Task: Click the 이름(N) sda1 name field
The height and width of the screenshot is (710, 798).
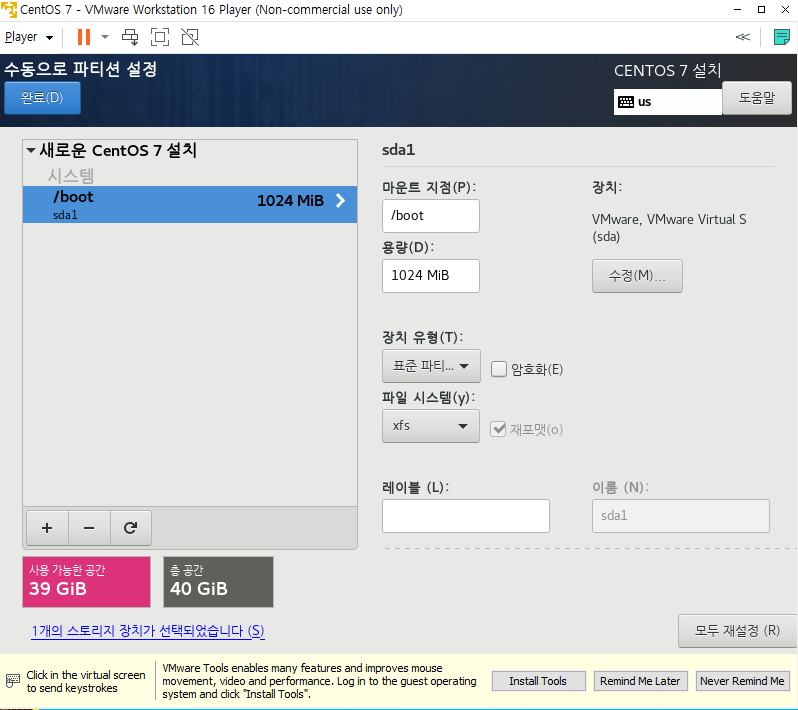Action: [x=680, y=516]
